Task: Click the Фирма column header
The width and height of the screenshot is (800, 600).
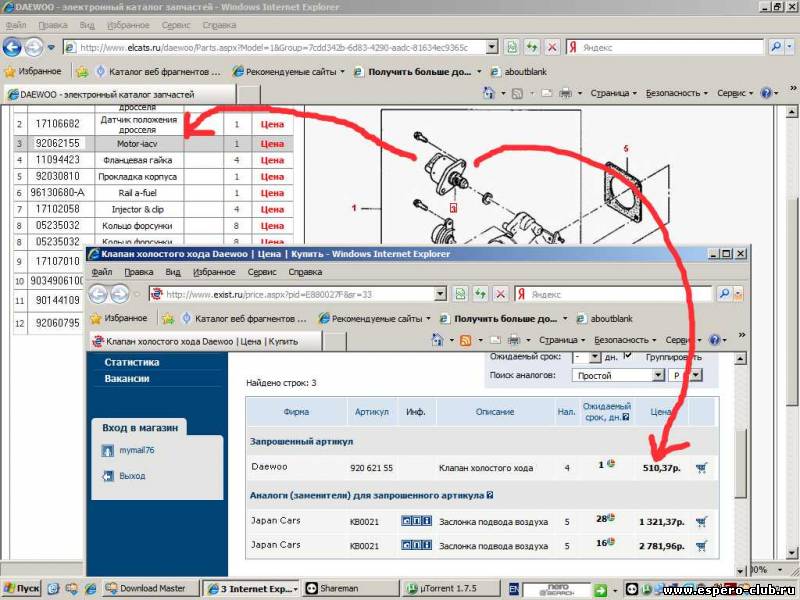Action: (x=296, y=412)
